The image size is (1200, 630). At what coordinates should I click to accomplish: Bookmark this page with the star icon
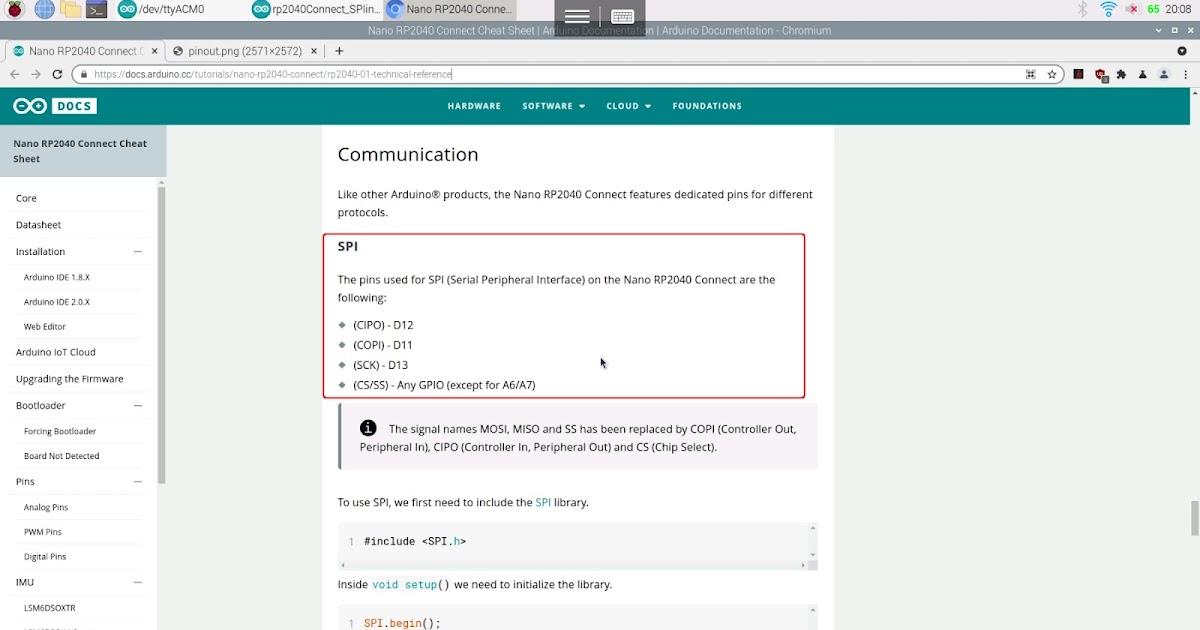click(x=1051, y=74)
